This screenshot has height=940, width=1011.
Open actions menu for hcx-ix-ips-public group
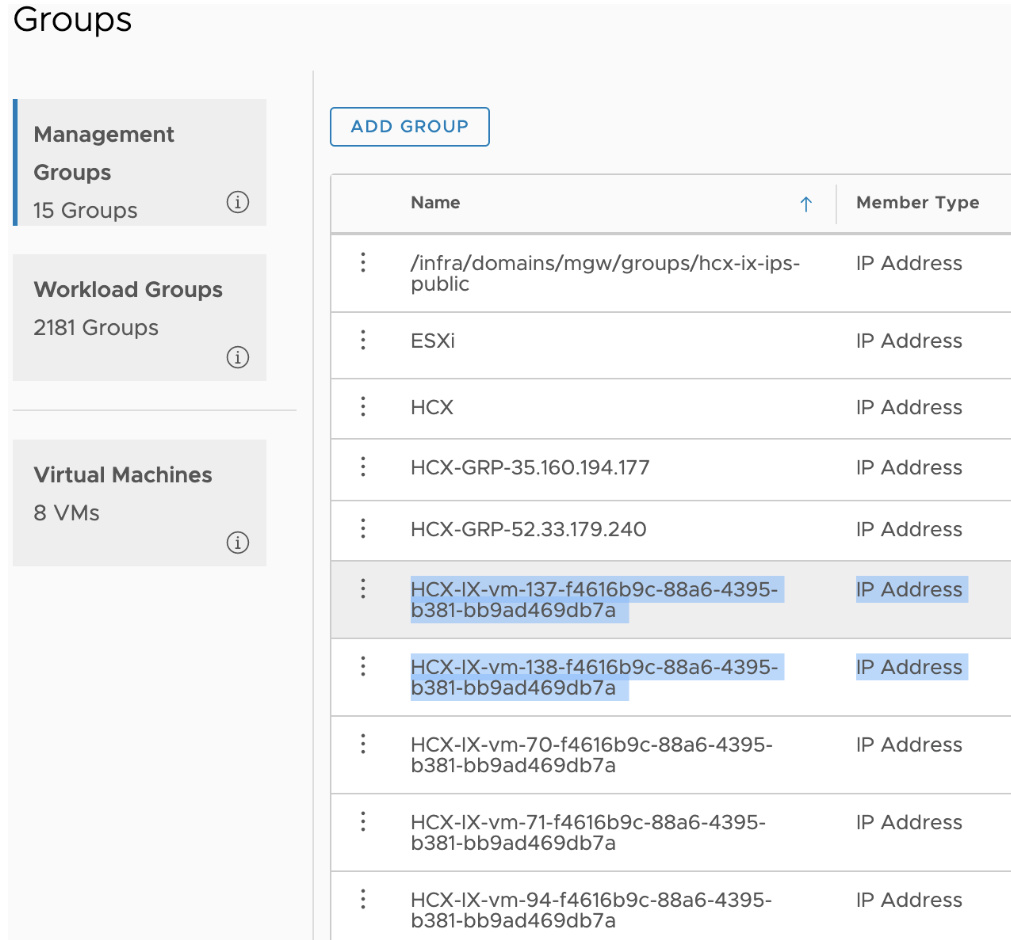tap(363, 263)
